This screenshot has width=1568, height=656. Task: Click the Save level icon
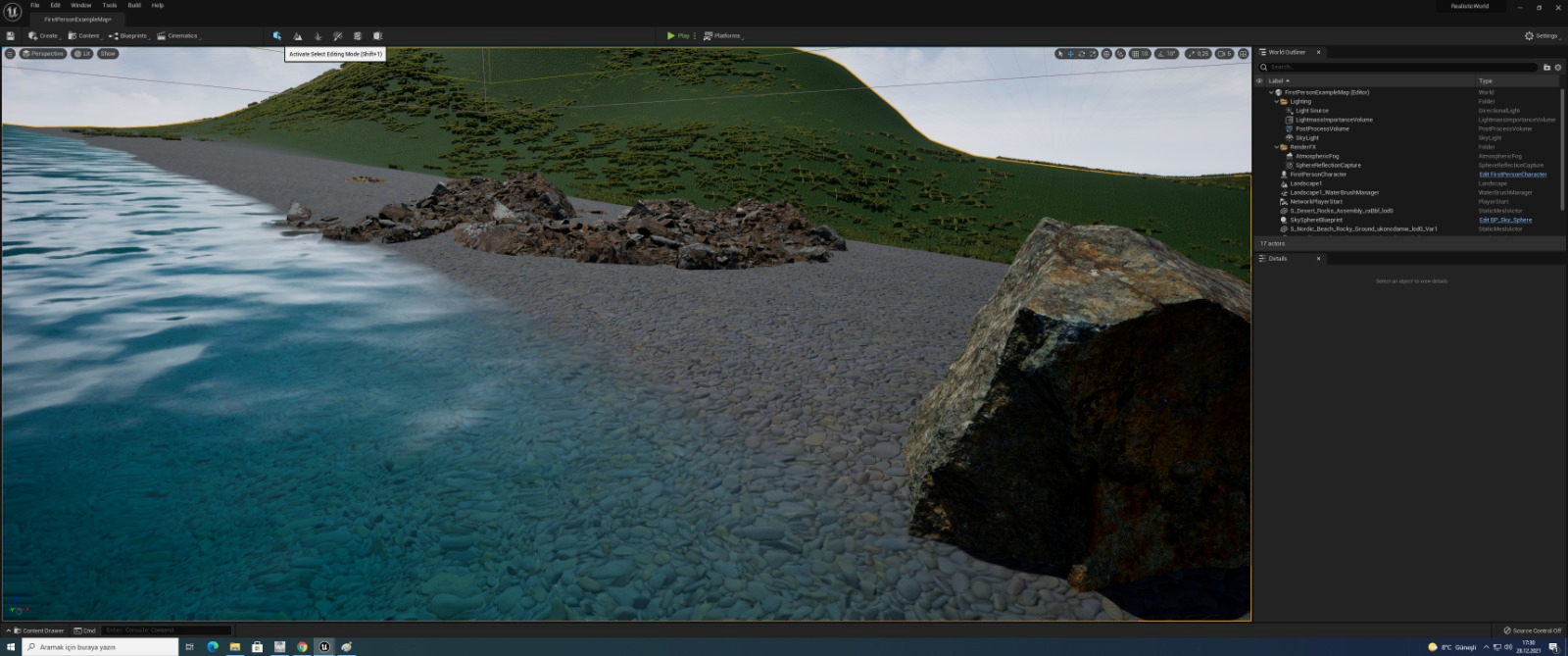11,36
